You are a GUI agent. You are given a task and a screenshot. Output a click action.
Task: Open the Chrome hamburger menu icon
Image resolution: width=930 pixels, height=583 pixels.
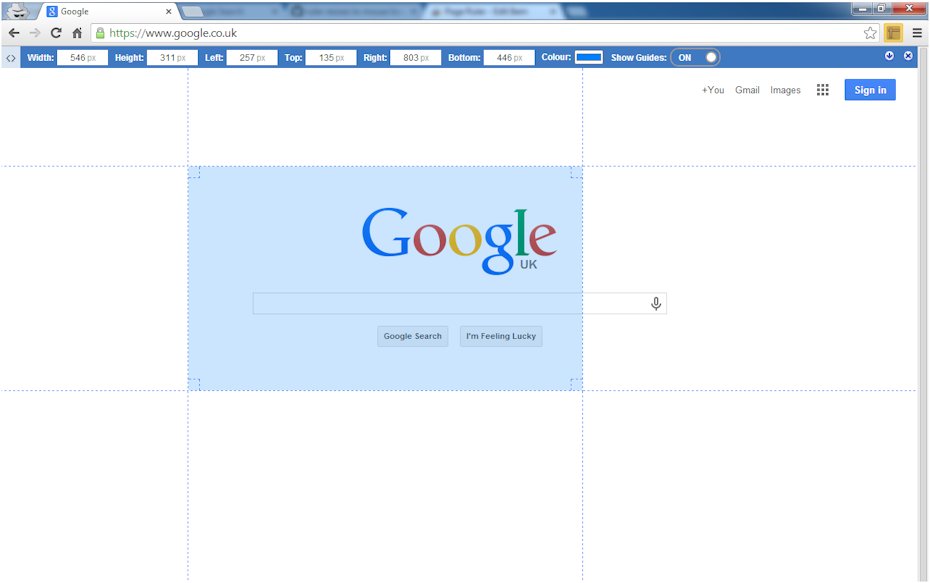pos(917,32)
